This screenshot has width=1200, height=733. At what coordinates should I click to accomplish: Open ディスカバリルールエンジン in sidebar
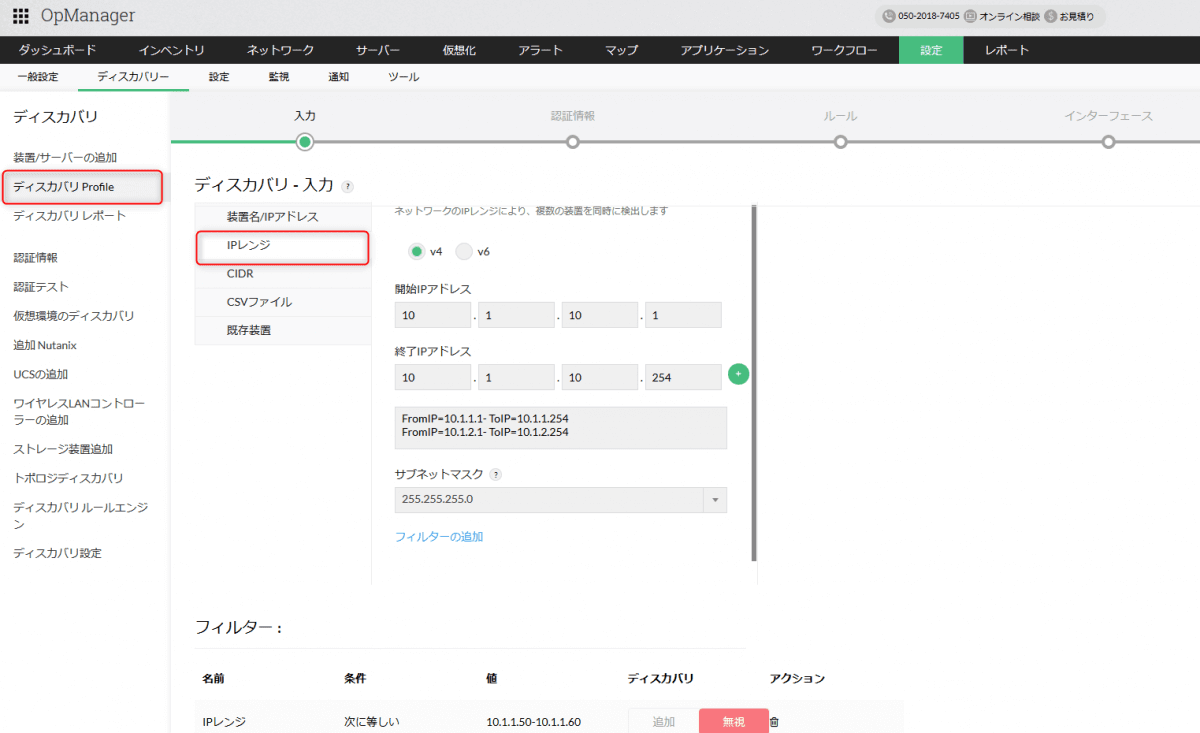pos(80,516)
